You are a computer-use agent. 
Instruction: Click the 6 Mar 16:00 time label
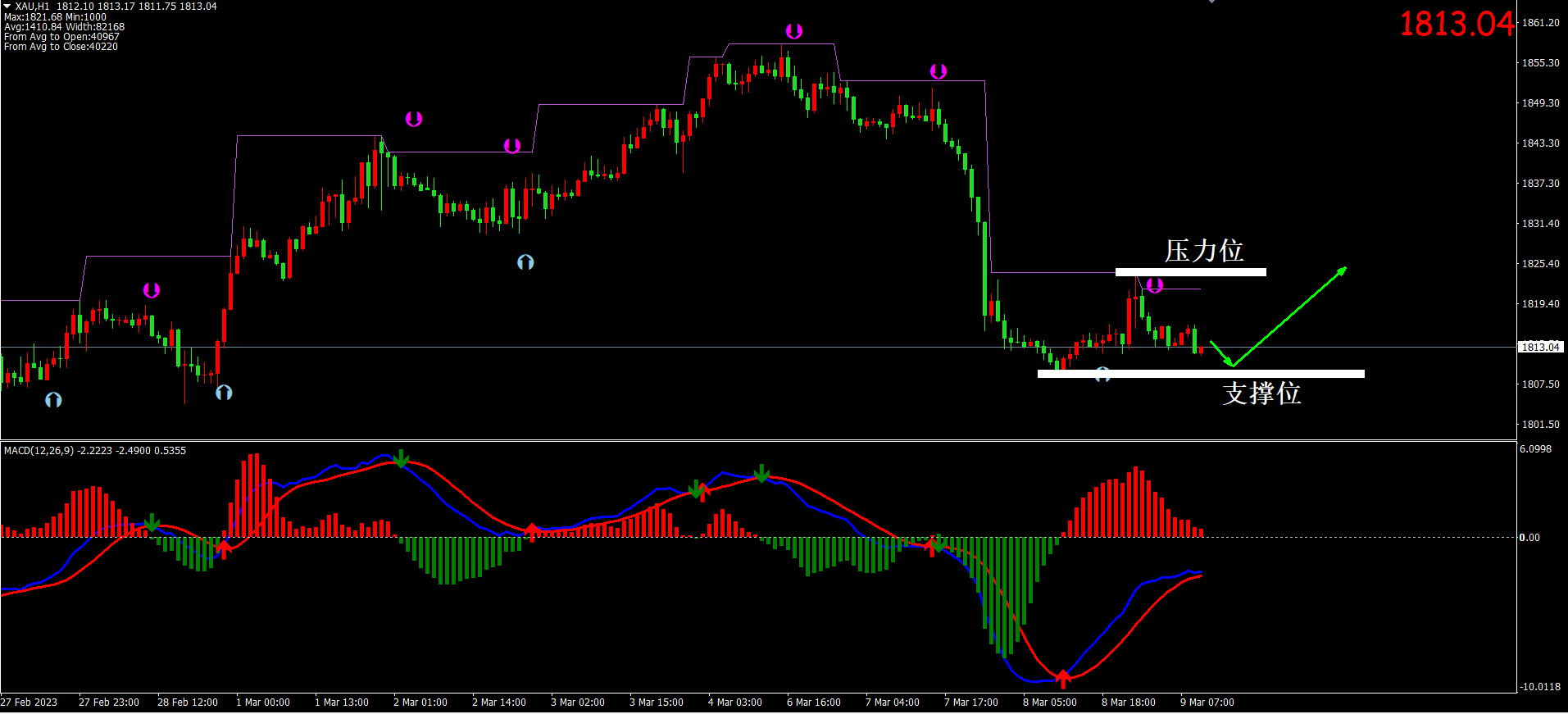(814, 703)
